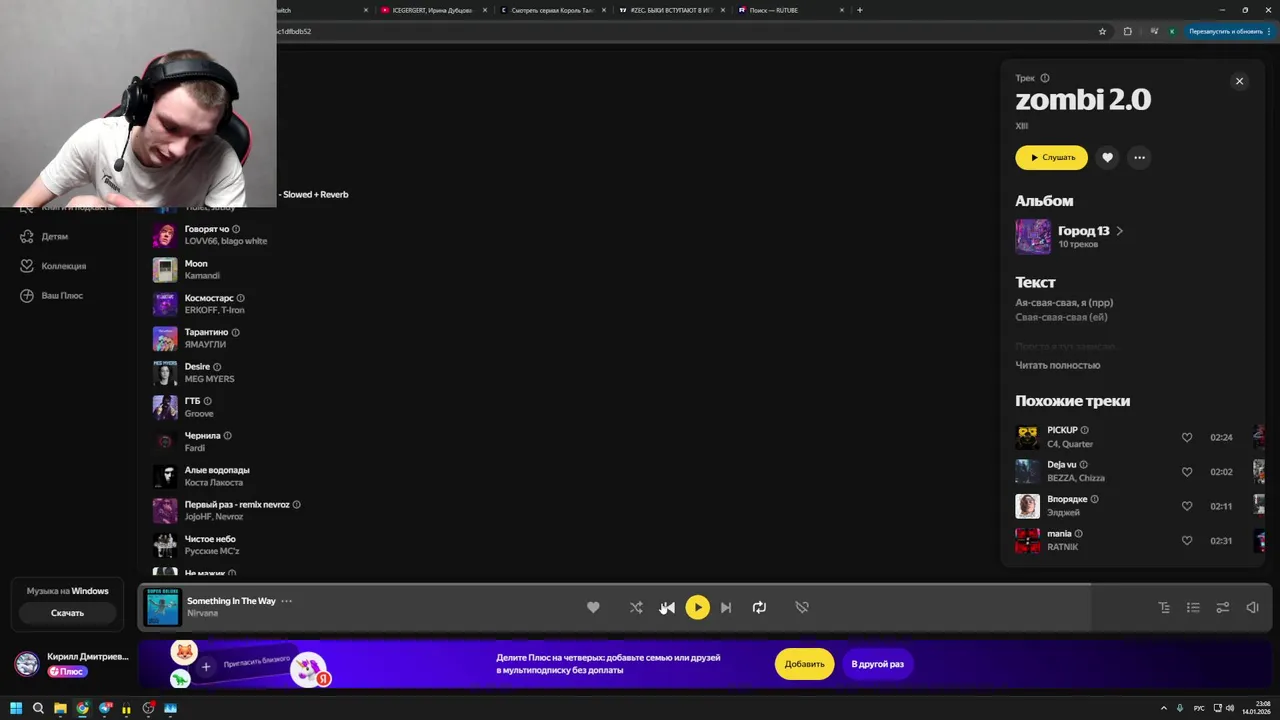Click info icon next to Чернила
The image size is (1280, 720).
pos(228,436)
